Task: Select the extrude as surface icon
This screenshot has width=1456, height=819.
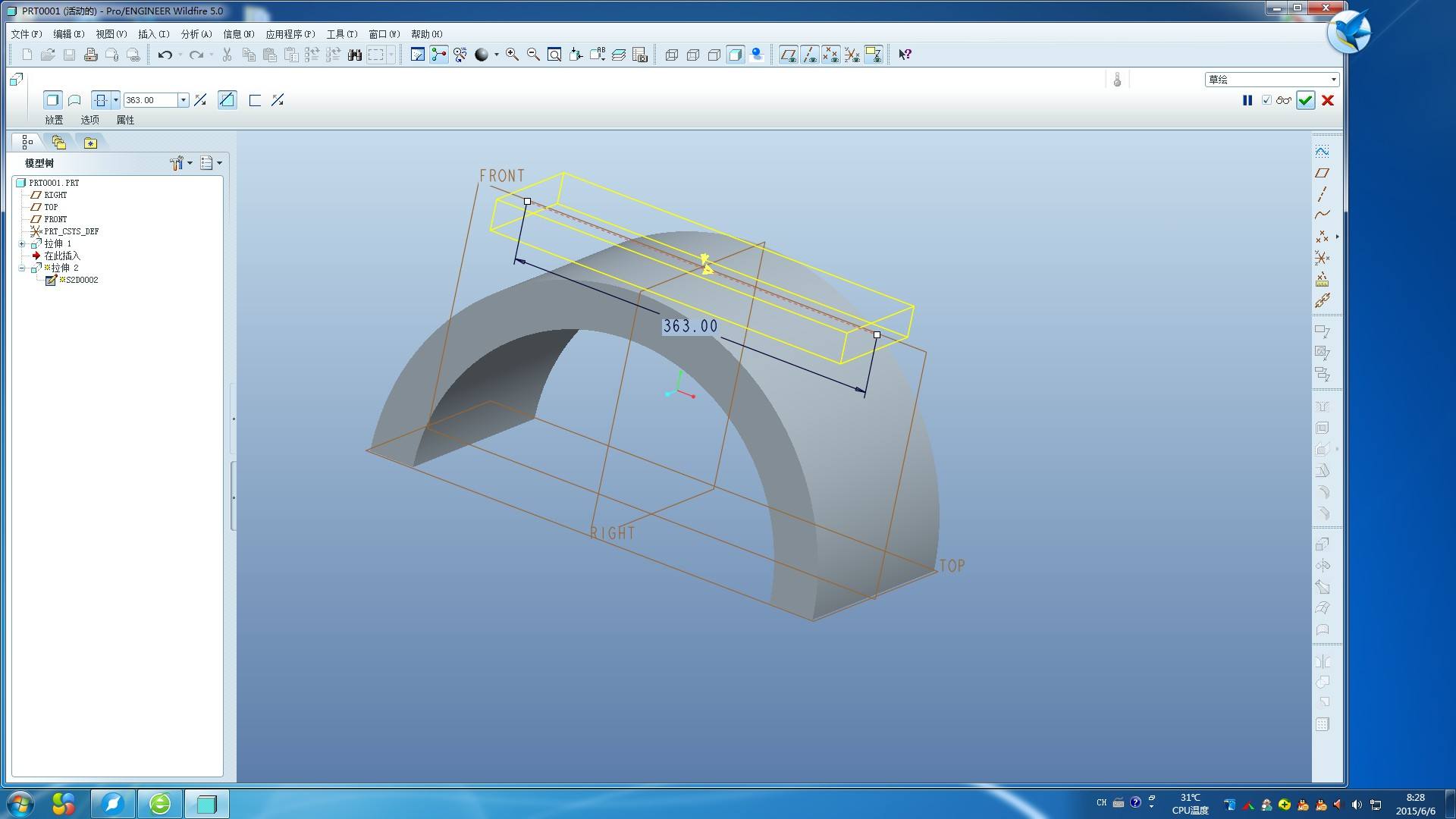Action: [x=74, y=100]
